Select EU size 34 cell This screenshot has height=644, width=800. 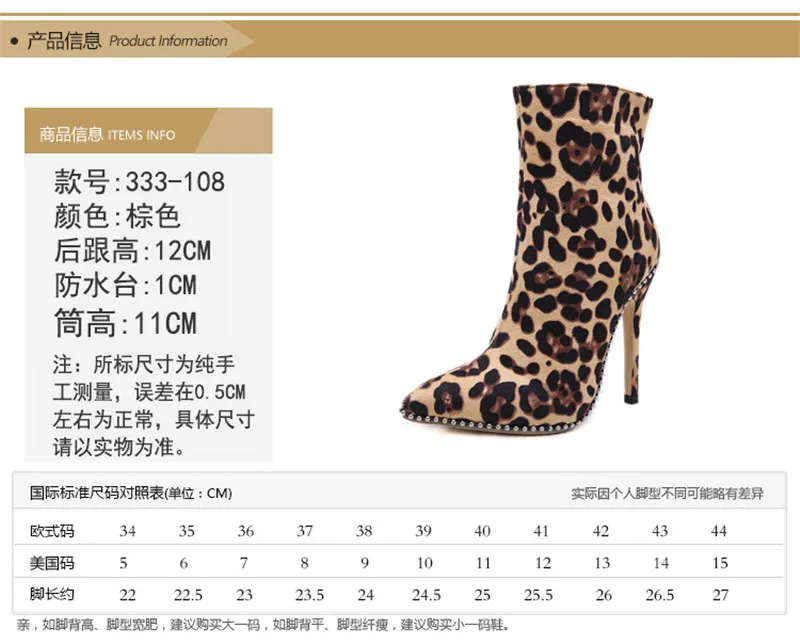pos(128,531)
